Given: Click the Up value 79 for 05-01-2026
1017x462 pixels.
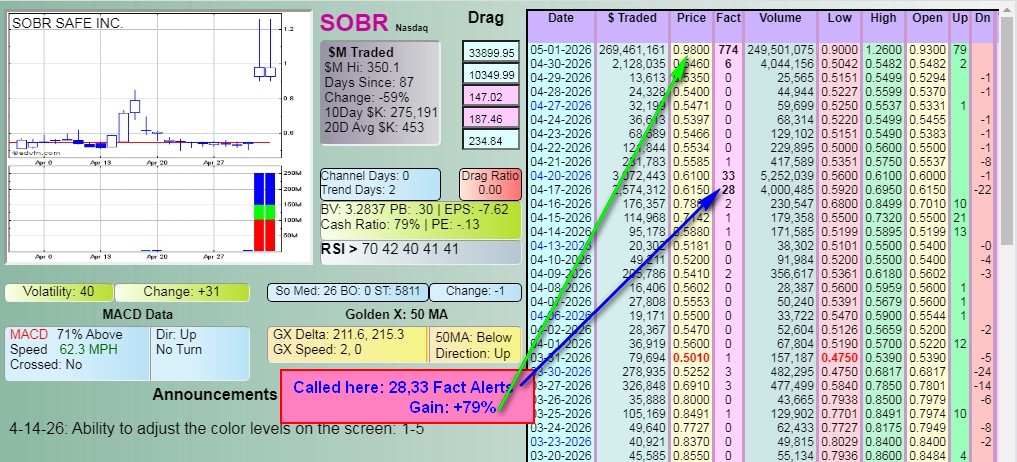Looking at the screenshot, I should click(x=960, y=50).
